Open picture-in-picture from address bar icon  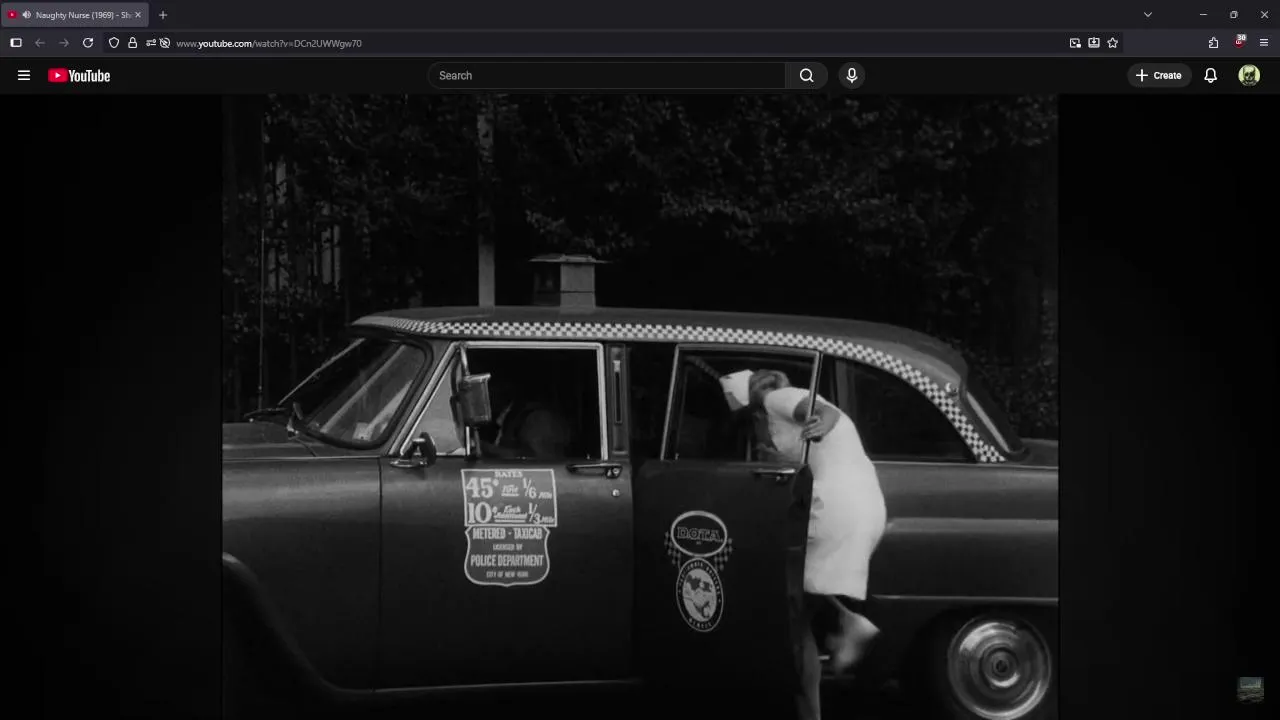pyautogui.click(x=1075, y=43)
